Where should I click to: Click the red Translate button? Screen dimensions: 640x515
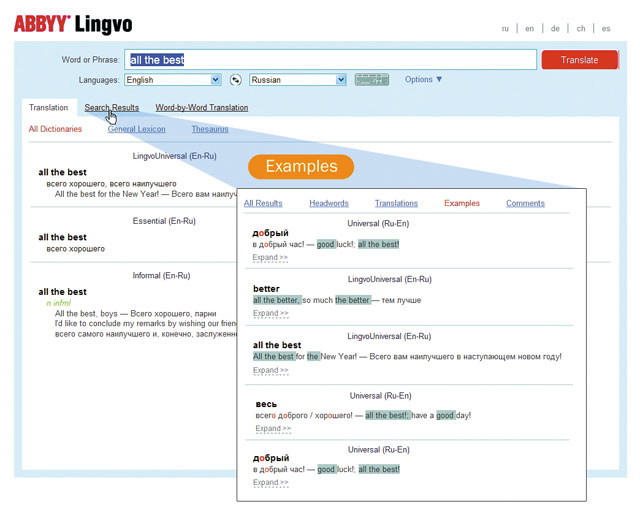pos(580,60)
